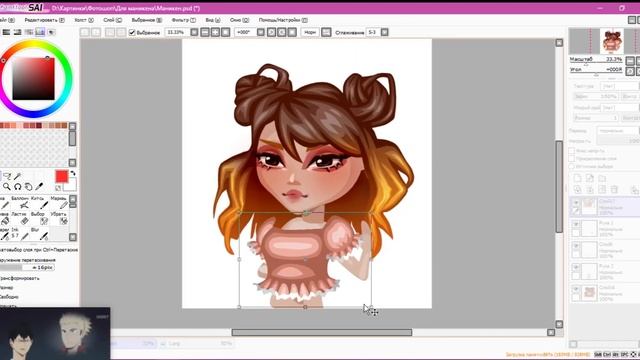640x360 pixels.
Task: Open the Помощь/Настройки menu
Action: coord(283,20)
